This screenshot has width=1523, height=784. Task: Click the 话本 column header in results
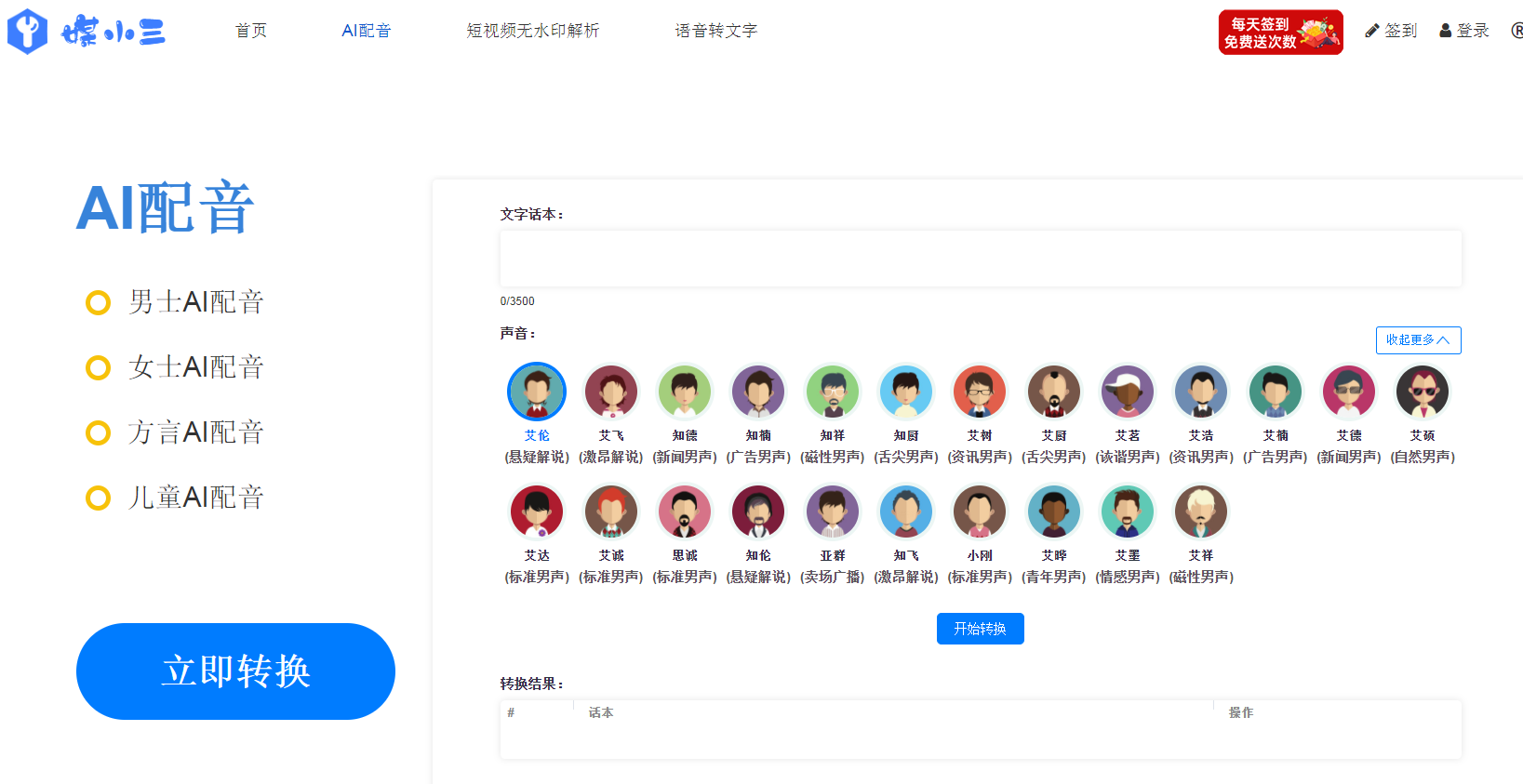coord(601,712)
